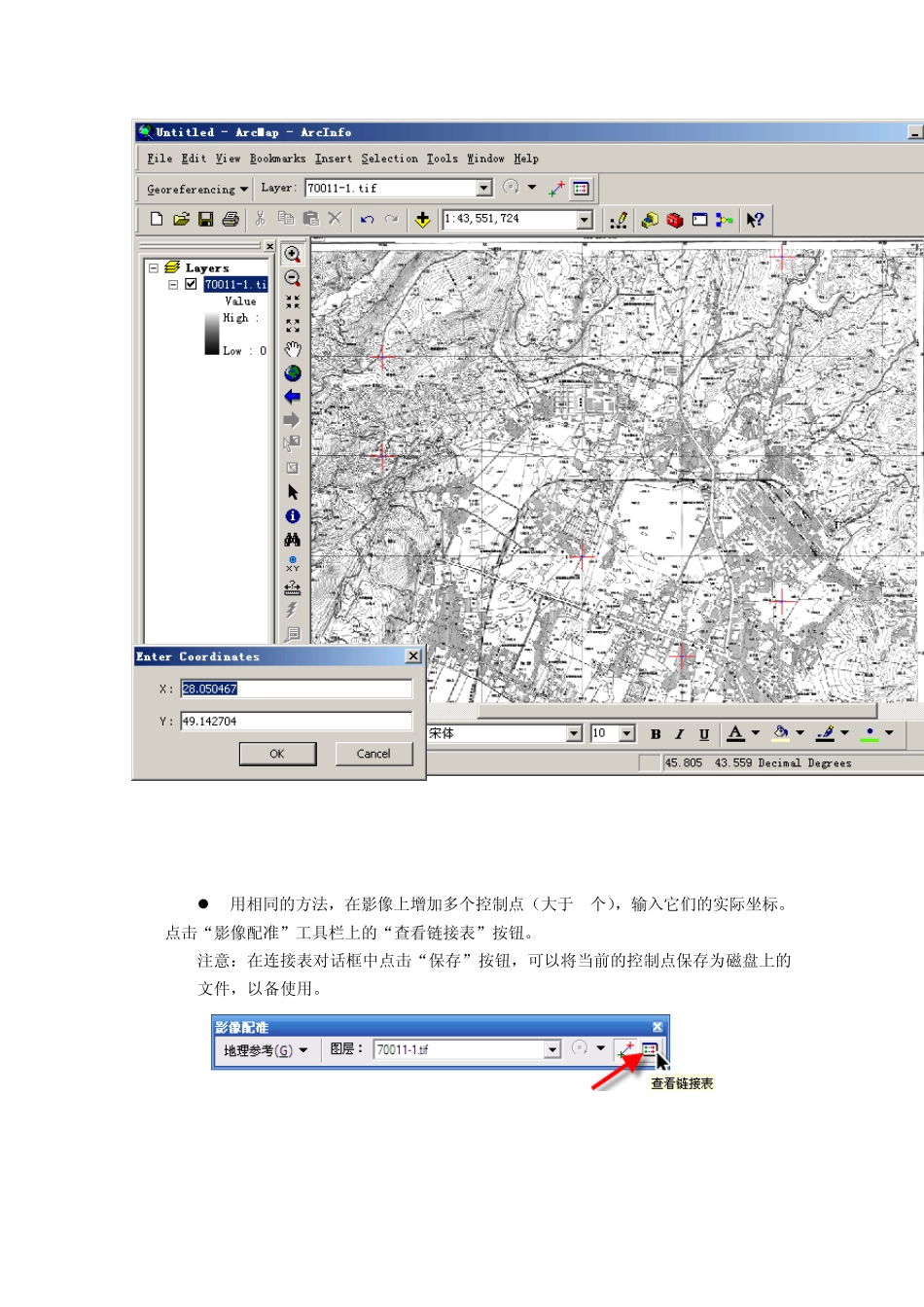Image resolution: width=924 pixels, height=1307 pixels.
Task: Click the Open folder icon
Action: pos(181,220)
